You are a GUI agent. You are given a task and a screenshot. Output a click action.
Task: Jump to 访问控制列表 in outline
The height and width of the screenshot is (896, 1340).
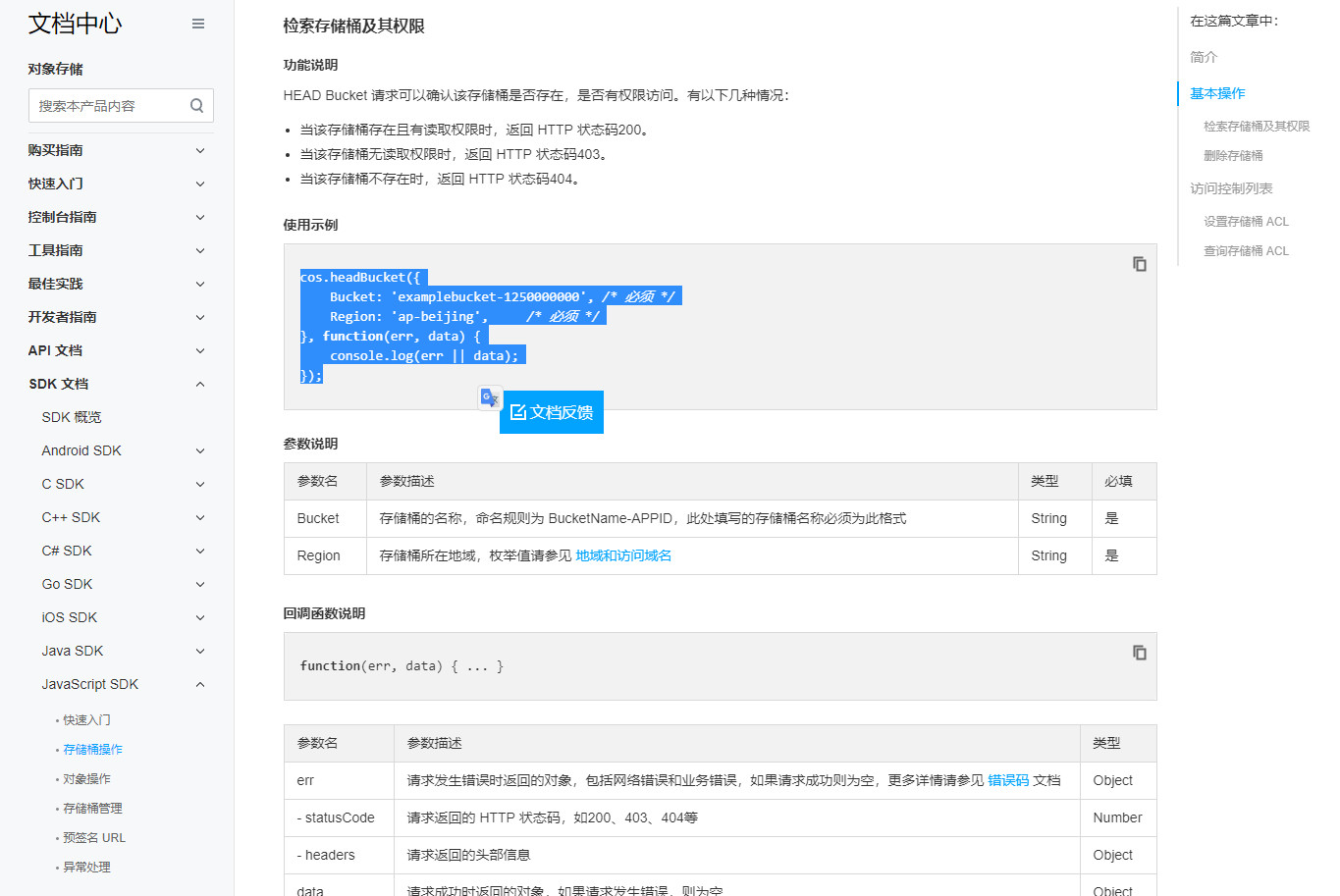(1231, 188)
